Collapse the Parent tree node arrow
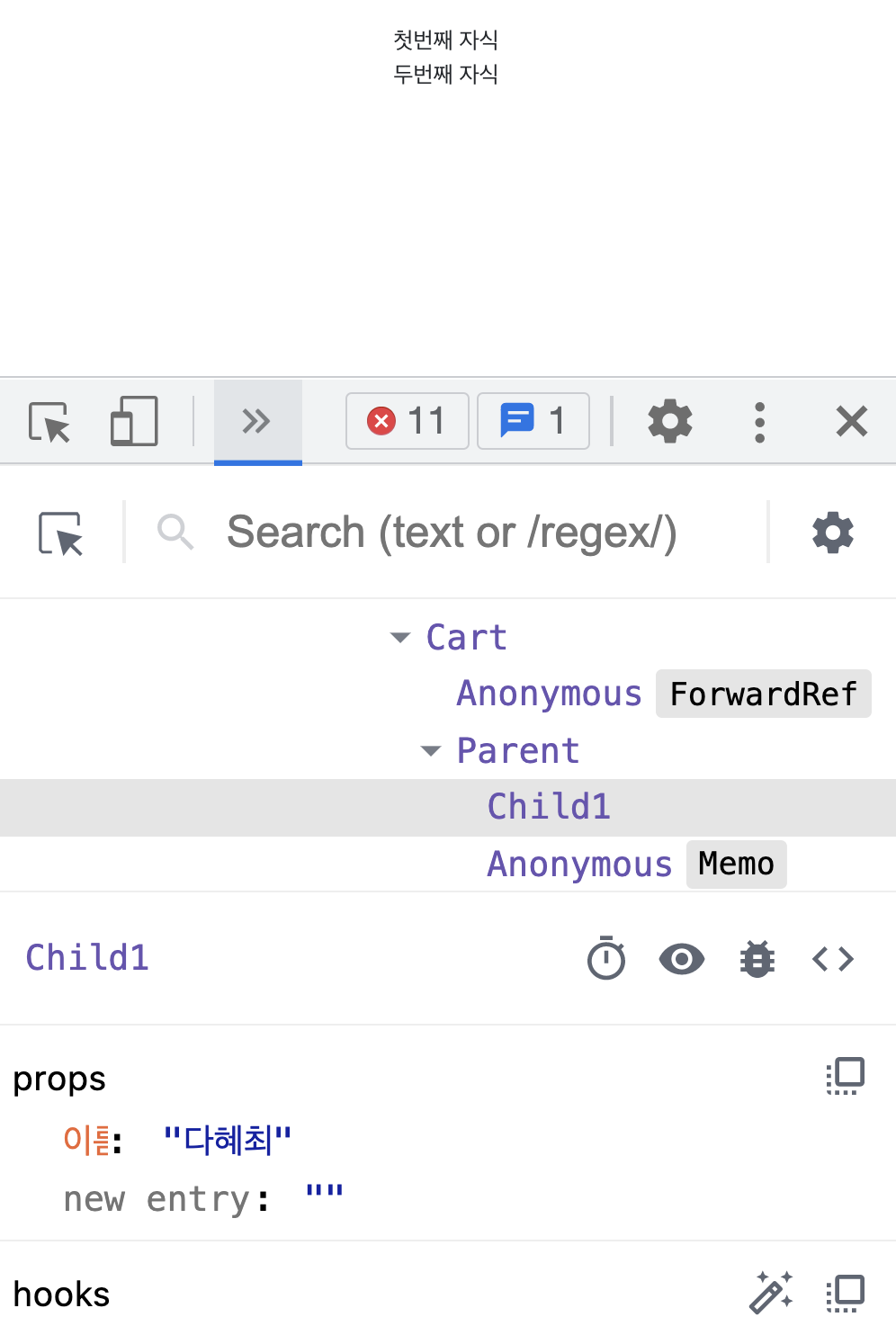 click(x=431, y=751)
